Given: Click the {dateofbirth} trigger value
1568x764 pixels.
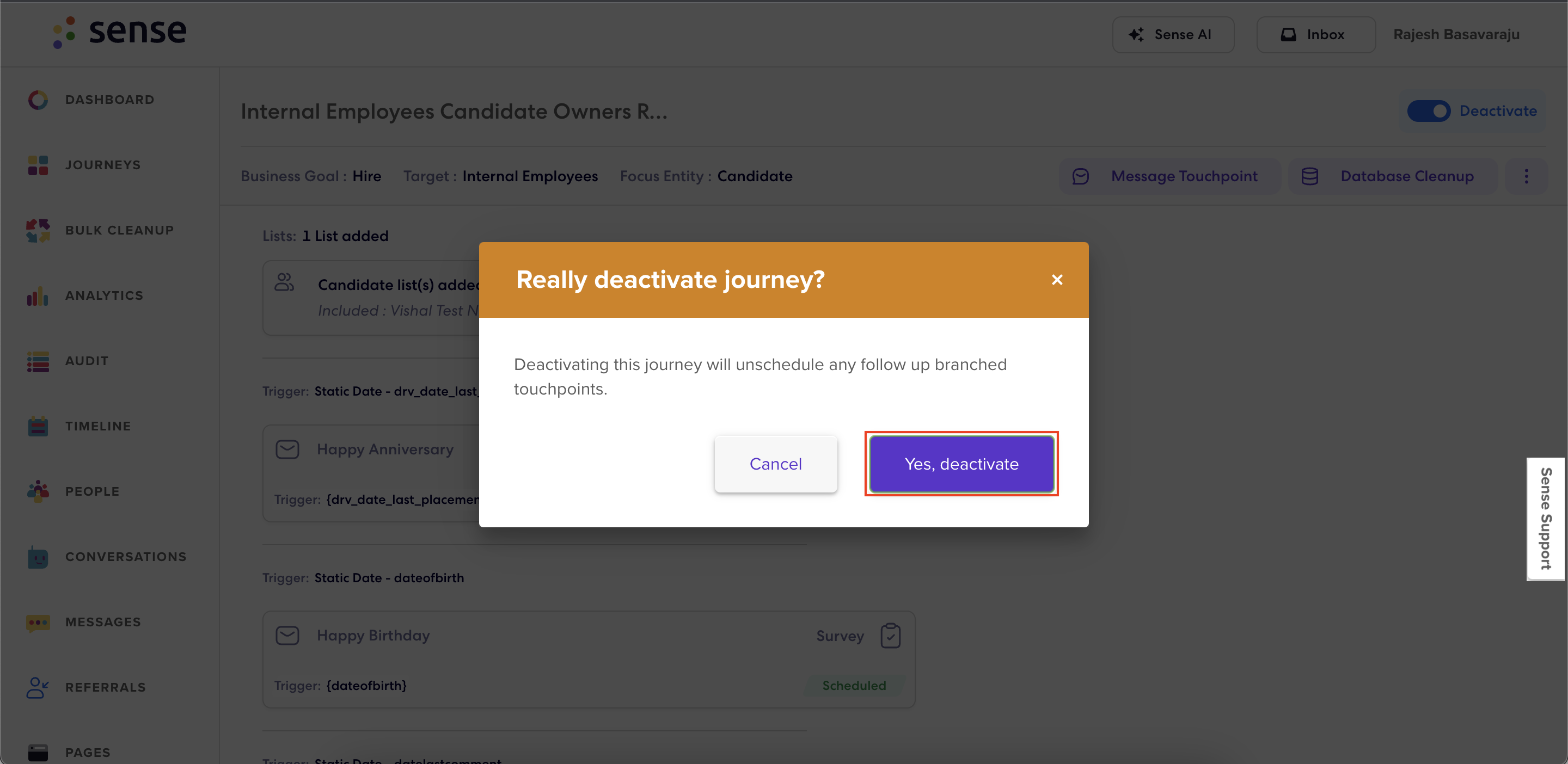Looking at the screenshot, I should [x=366, y=686].
